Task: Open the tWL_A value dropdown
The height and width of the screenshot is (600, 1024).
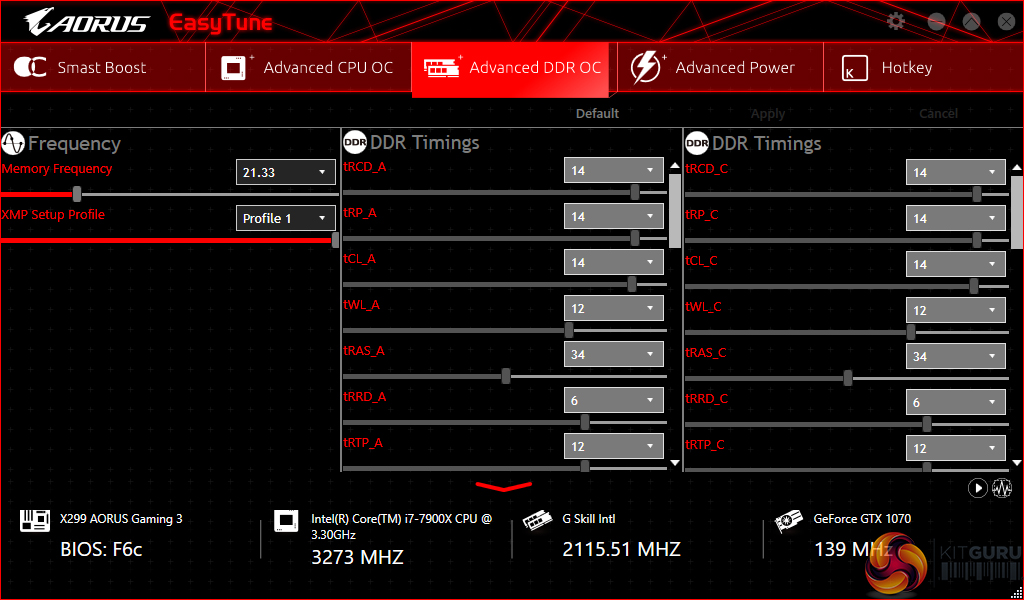Action: pyautogui.click(x=614, y=308)
